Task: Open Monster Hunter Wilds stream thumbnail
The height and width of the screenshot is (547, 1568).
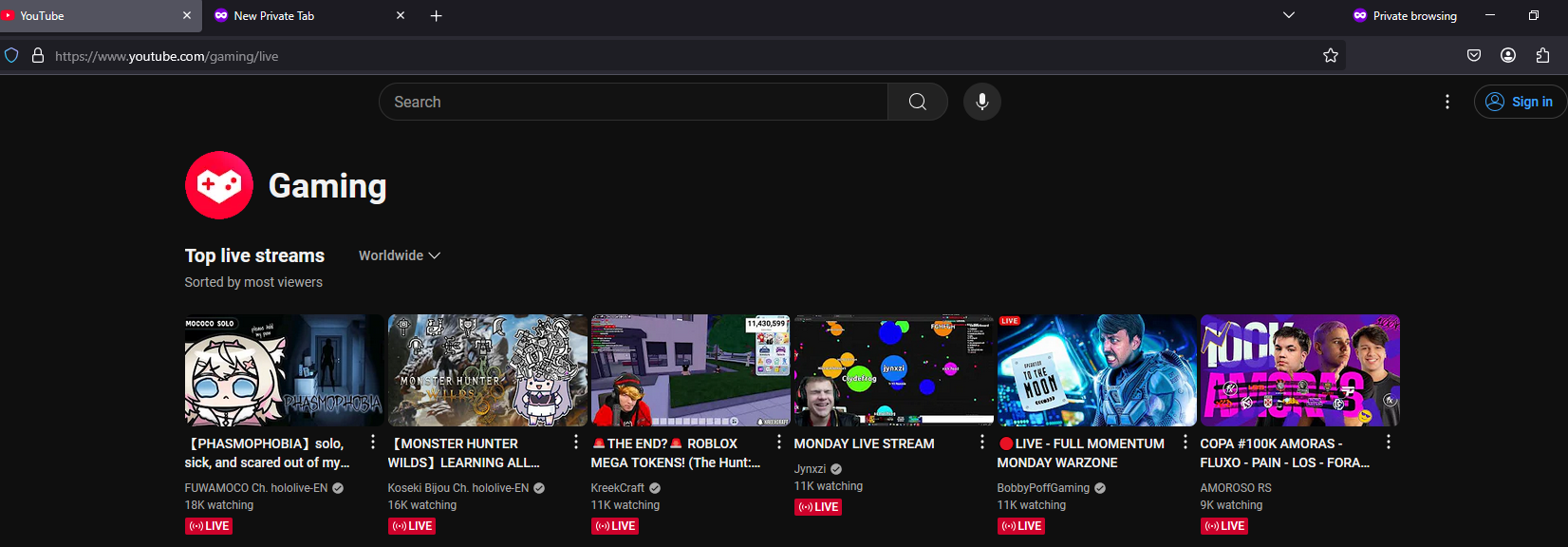Action: [488, 370]
